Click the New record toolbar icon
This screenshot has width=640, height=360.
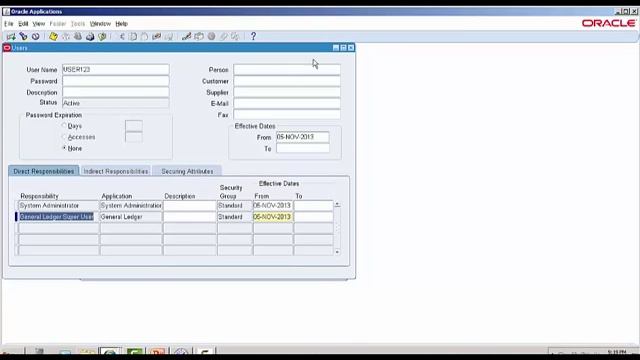click(11, 37)
